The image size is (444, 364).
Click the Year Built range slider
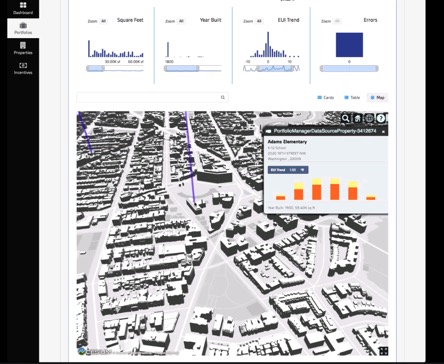pos(193,68)
